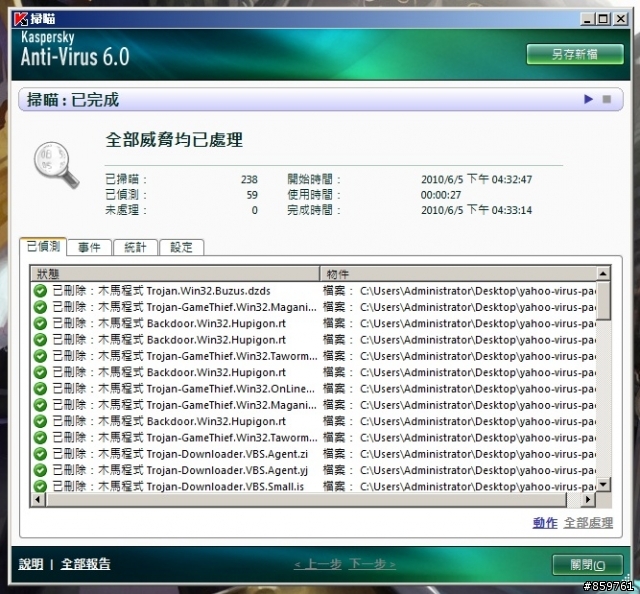This screenshot has height=594, width=640.
Task: Click green check icon for Trojan-Downloader.VBS.Agent.zi row
Action: [x=40, y=454]
